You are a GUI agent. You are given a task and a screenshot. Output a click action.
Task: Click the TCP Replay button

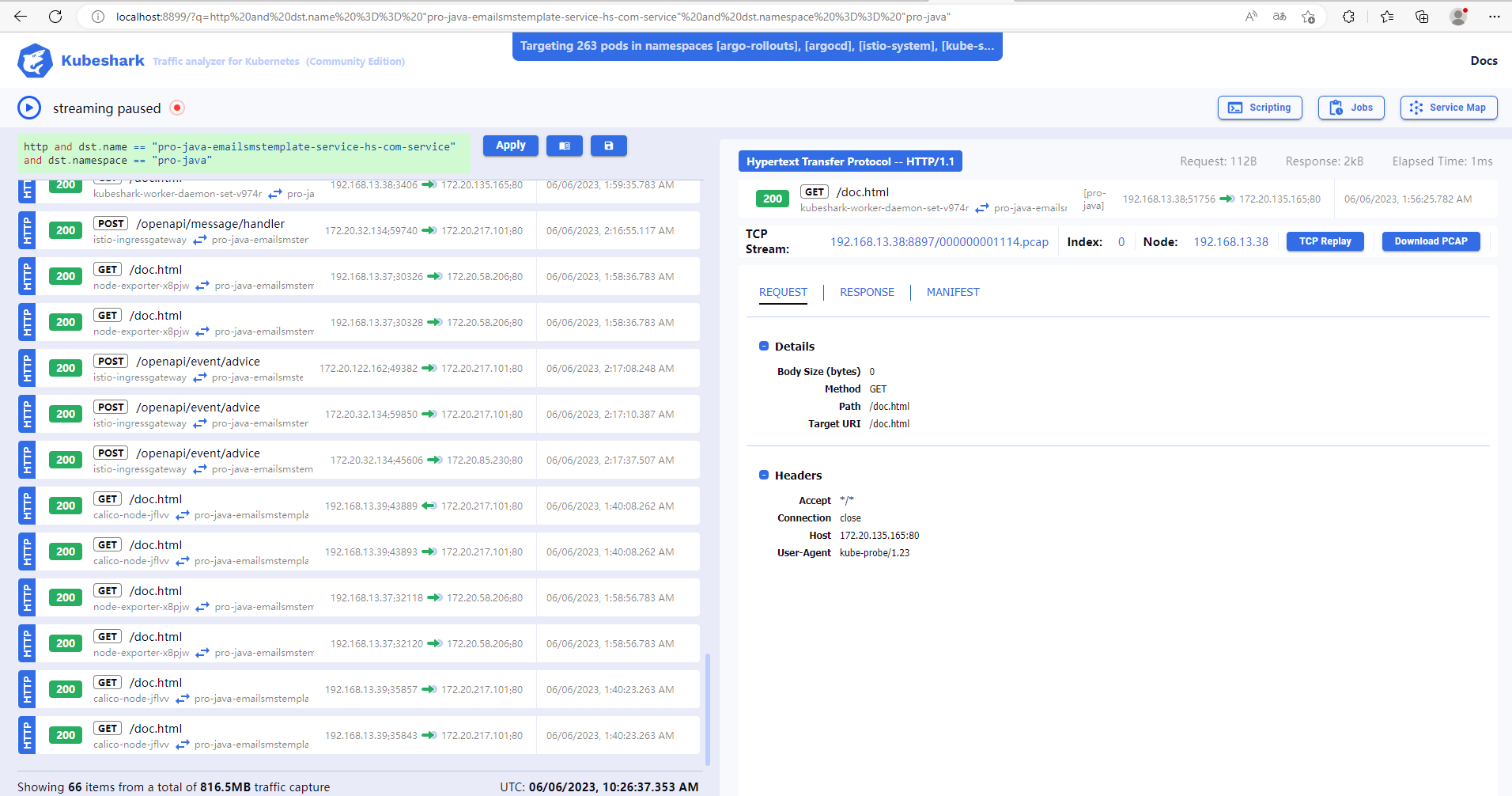point(1325,241)
